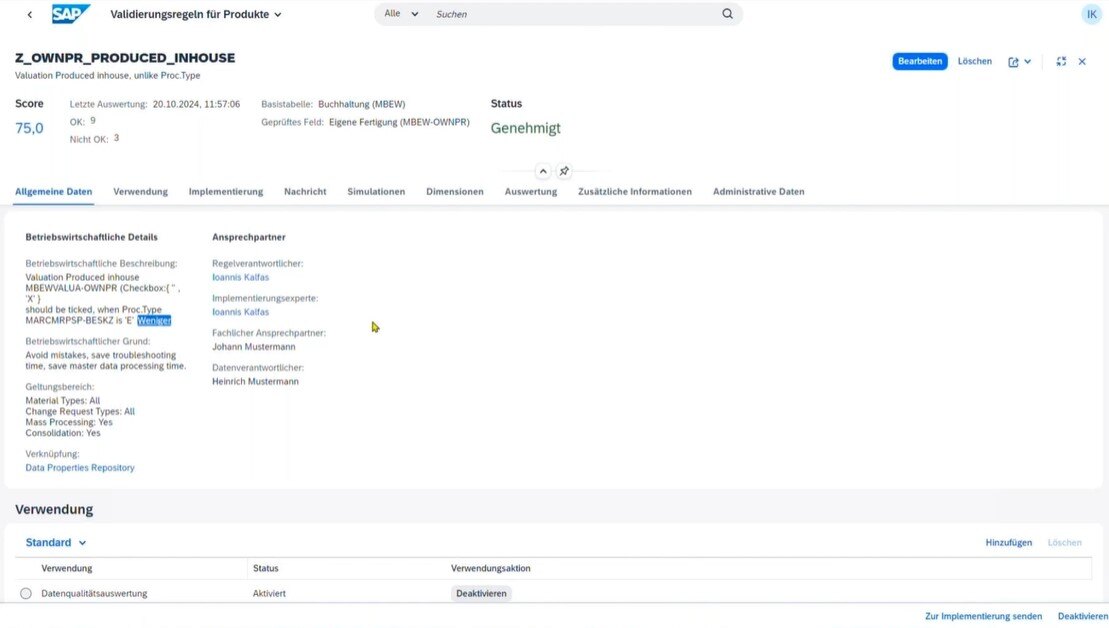The width and height of the screenshot is (1109, 628).
Task: Click the search magnifier icon
Action: click(727, 14)
